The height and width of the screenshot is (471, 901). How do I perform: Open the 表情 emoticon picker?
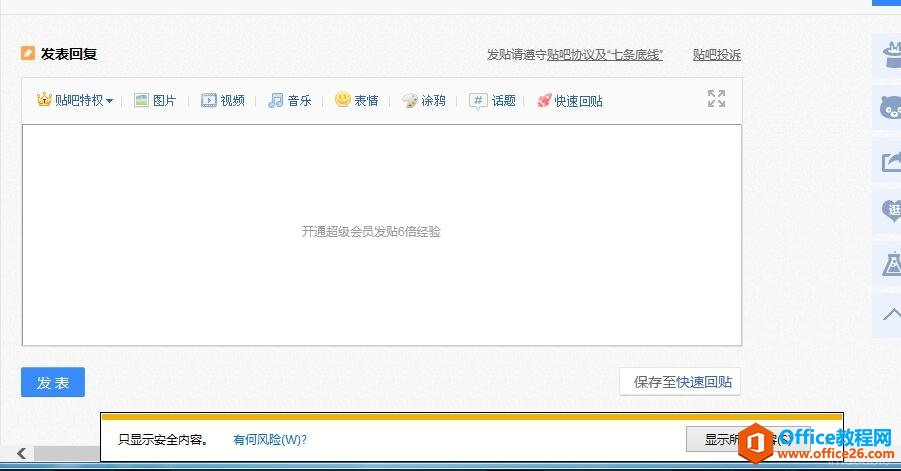(x=357, y=101)
